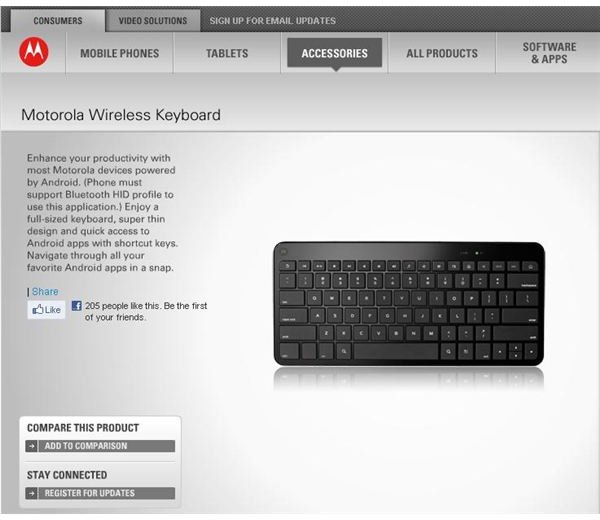This screenshot has width=600, height=520.
Task: Click the Facebook Like thumbs-up button
Action: tap(46, 310)
